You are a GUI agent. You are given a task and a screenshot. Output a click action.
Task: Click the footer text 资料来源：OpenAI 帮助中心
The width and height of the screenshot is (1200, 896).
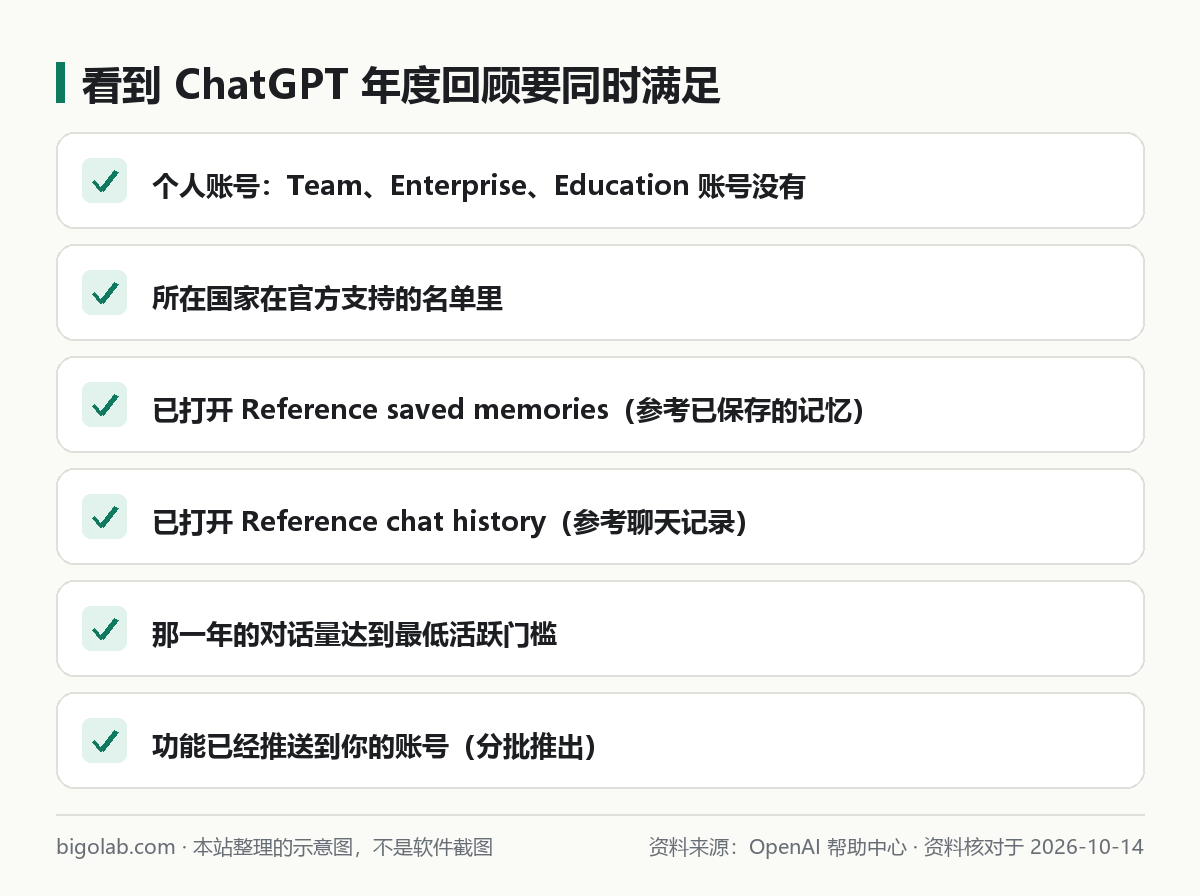click(777, 848)
